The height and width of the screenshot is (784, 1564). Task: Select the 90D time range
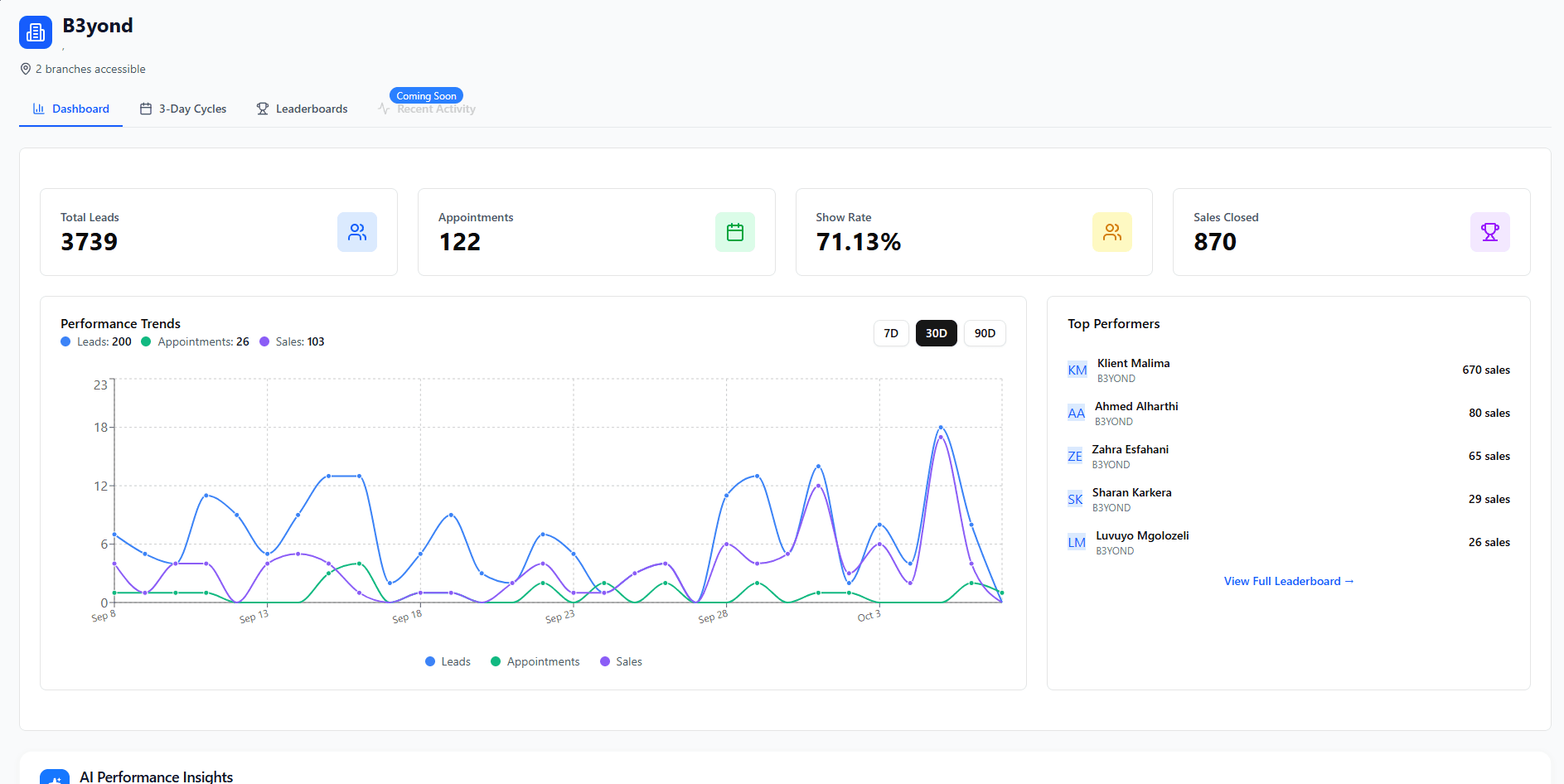(x=985, y=333)
